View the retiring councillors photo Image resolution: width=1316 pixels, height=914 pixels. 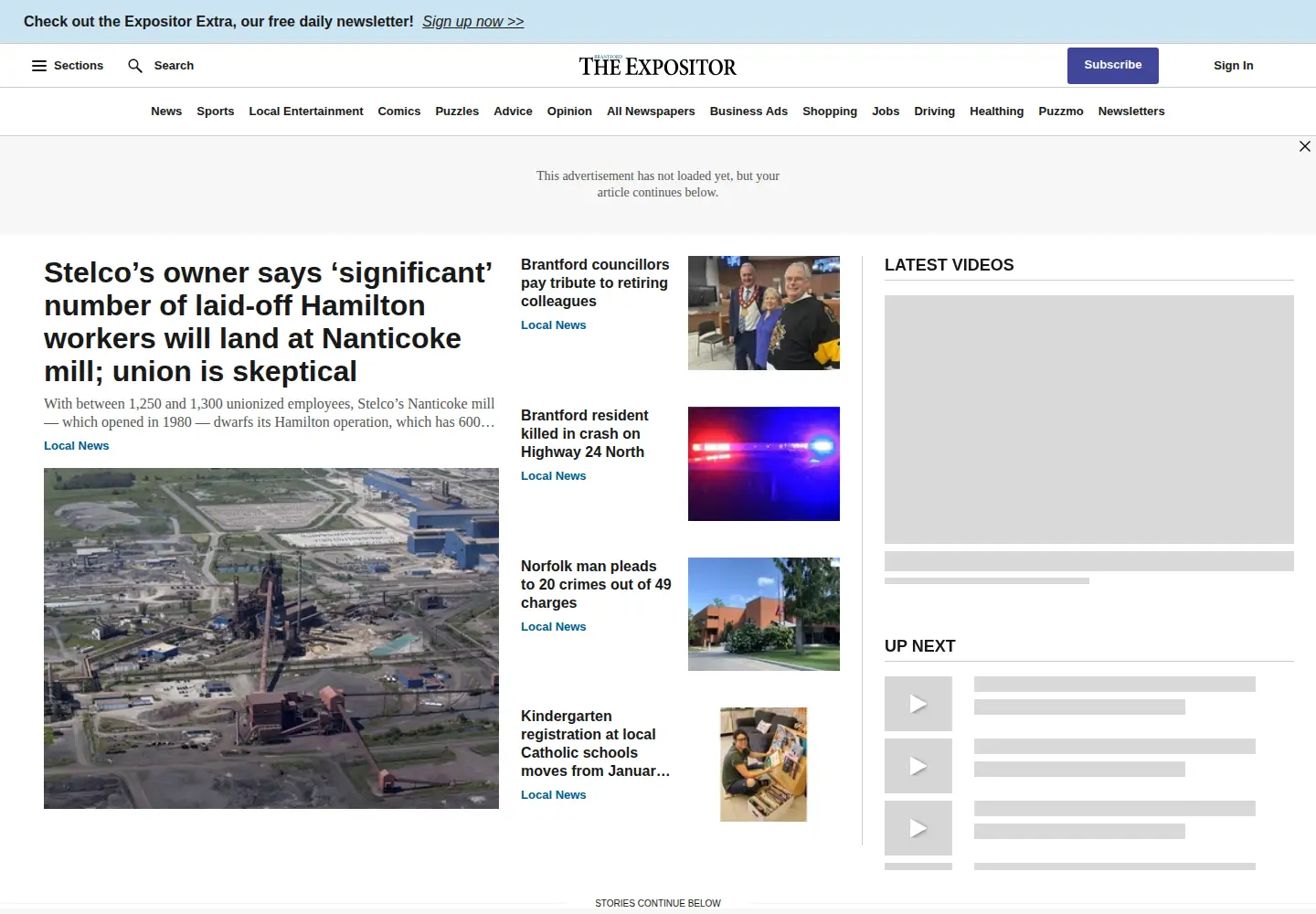tap(764, 313)
